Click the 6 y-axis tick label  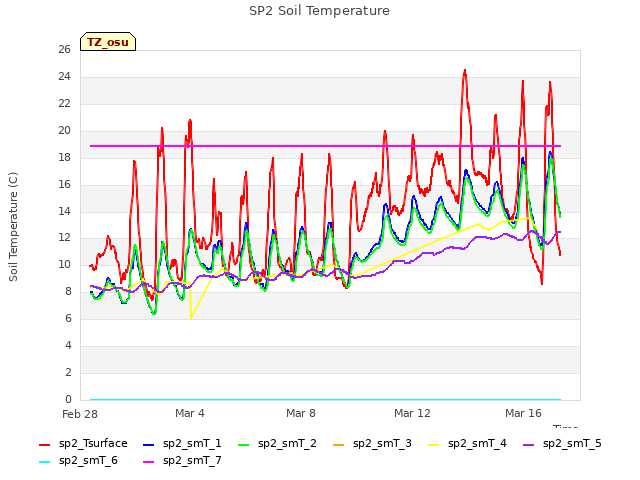click(x=68, y=318)
